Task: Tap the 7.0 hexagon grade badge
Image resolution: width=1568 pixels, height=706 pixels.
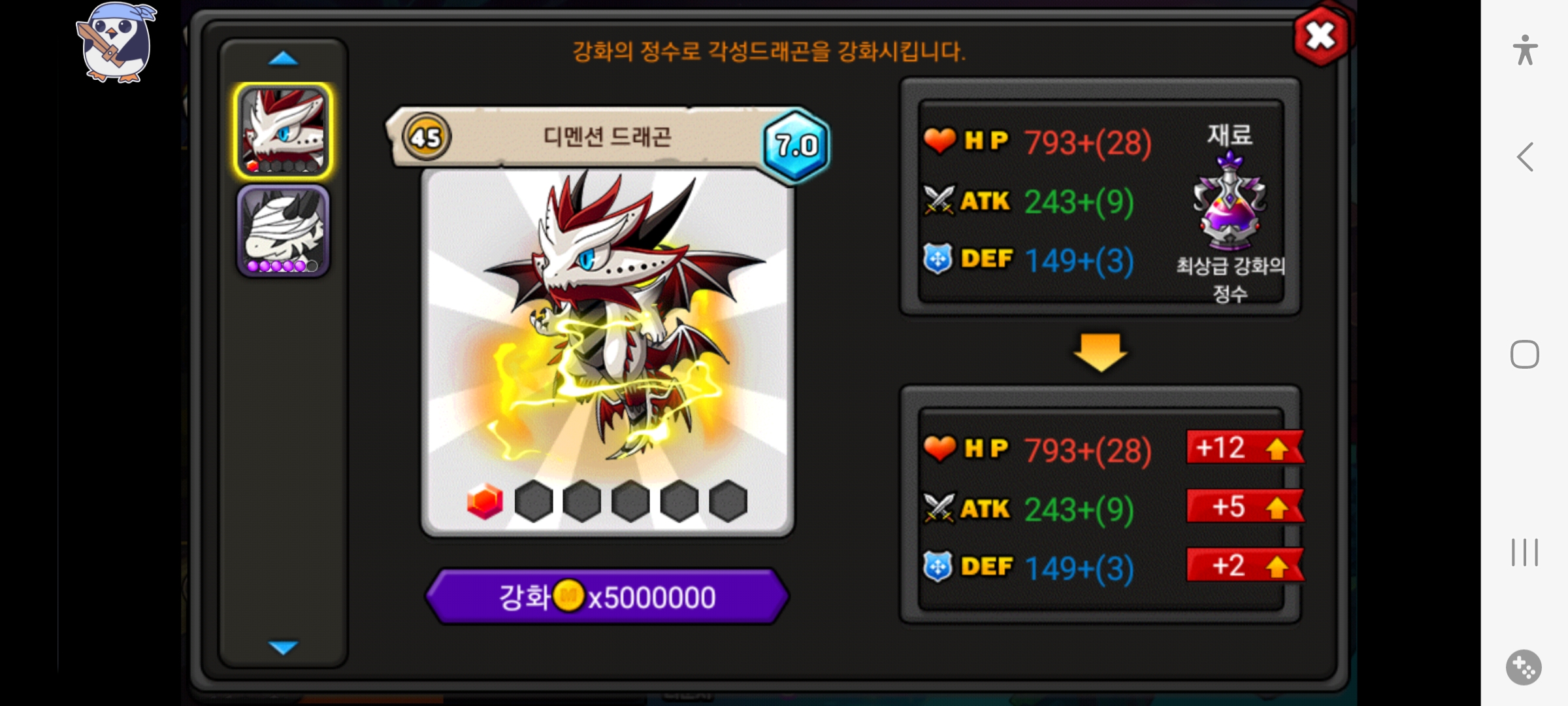Action: pyautogui.click(x=796, y=145)
